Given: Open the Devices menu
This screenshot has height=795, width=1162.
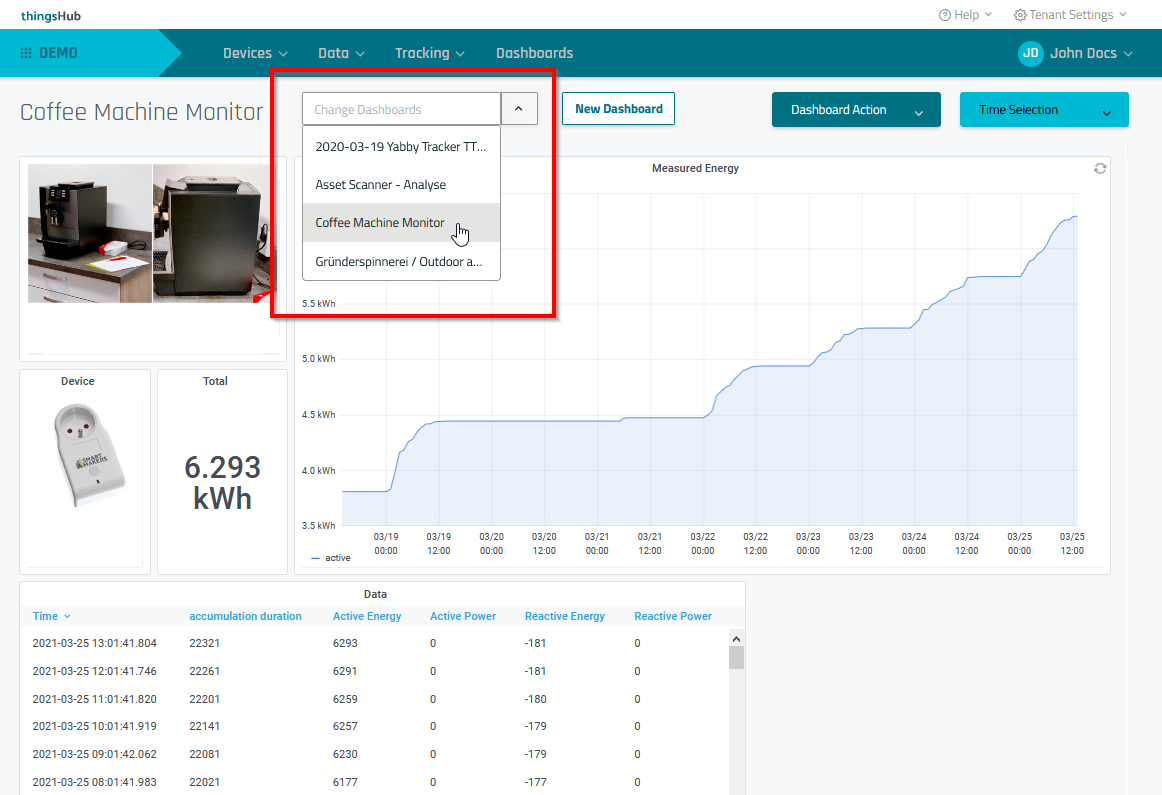Looking at the screenshot, I should pos(255,53).
